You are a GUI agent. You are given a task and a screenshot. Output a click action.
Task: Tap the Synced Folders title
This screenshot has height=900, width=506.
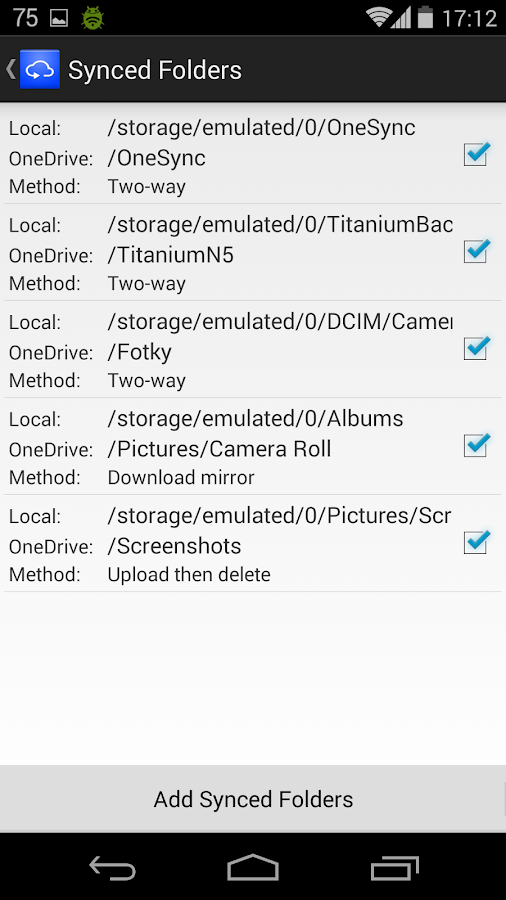(155, 71)
